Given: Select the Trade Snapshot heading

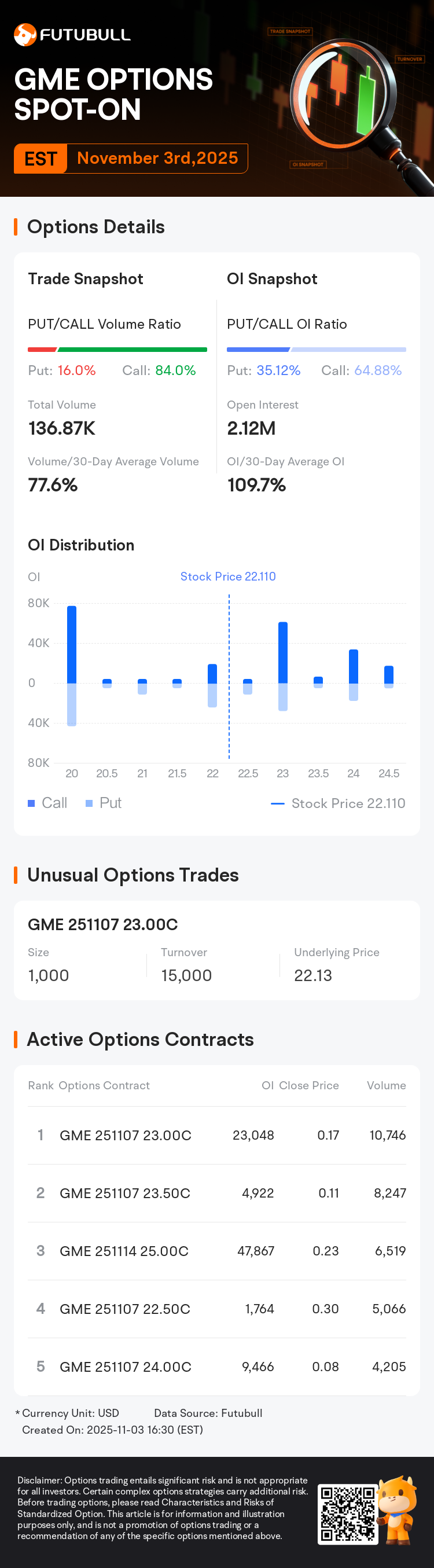Looking at the screenshot, I should 85,279.
